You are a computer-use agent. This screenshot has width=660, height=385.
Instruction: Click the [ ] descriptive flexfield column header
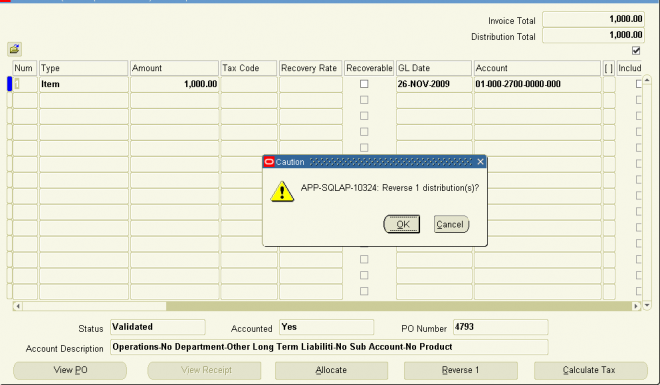(x=609, y=68)
